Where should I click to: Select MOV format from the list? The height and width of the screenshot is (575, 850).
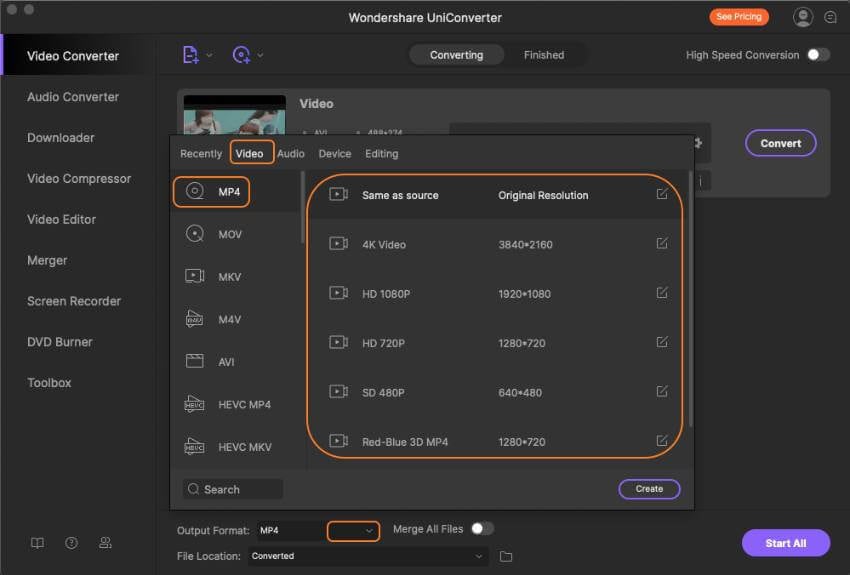point(229,234)
